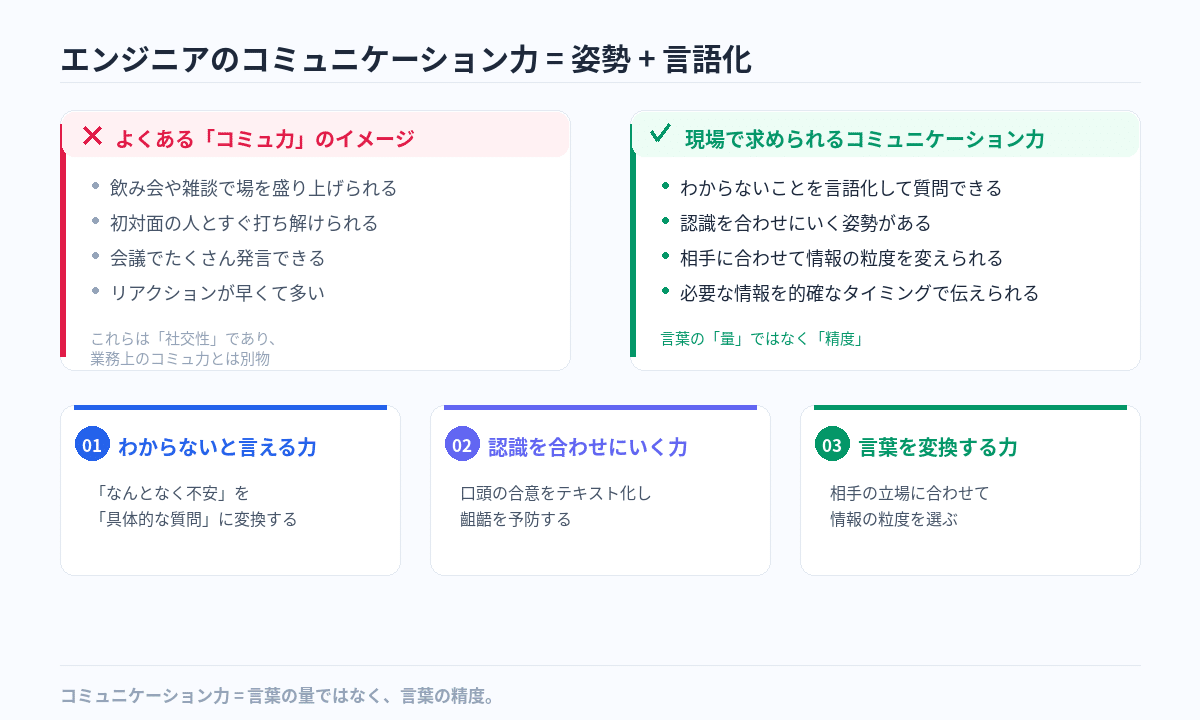
Task: Click the 相手に合わせて情報の粒度を変えられる item
Action: (841, 258)
